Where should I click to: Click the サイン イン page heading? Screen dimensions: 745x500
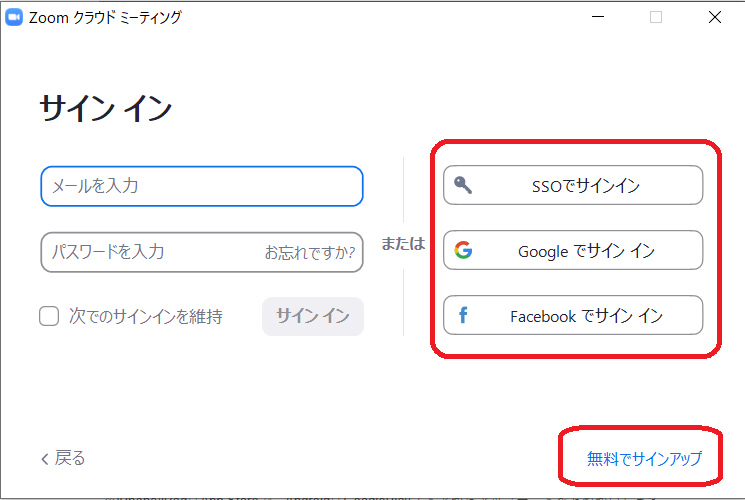click(x=106, y=108)
